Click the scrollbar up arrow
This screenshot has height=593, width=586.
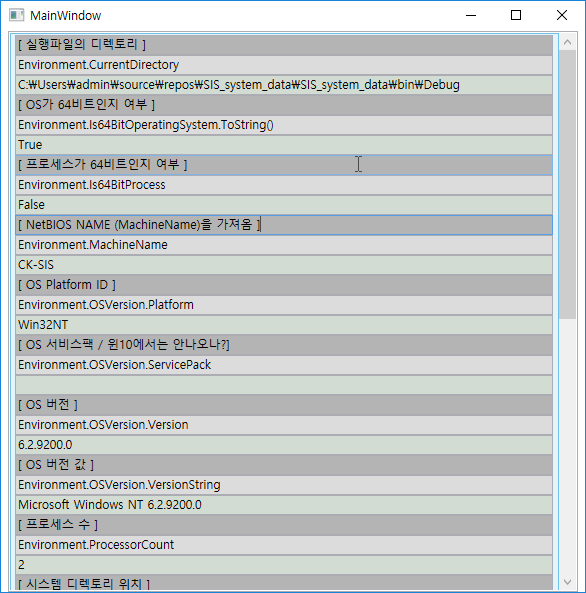[567, 42]
